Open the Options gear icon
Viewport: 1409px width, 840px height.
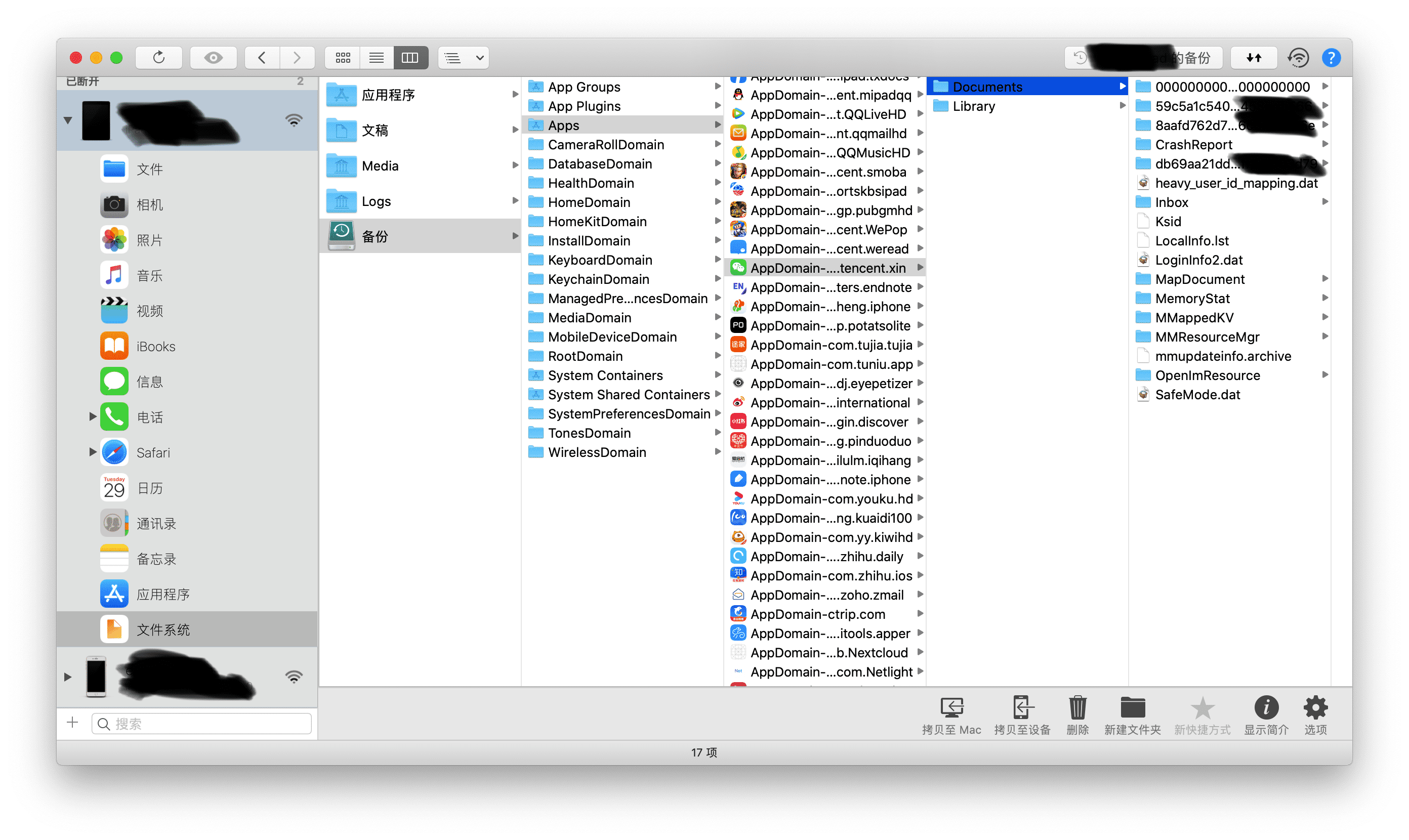click(1315, 707)
